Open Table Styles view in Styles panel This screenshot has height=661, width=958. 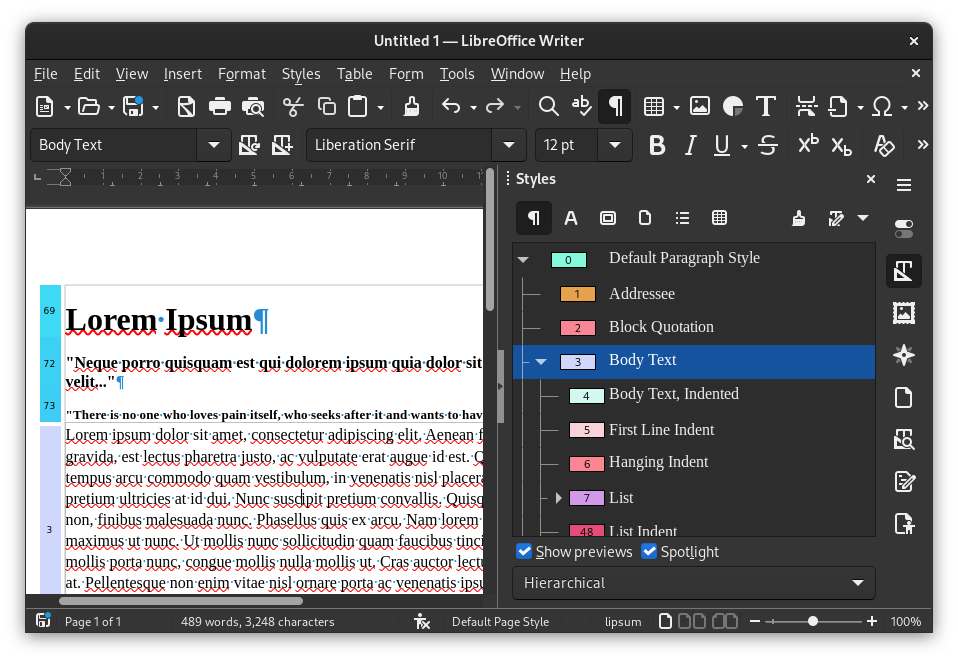[719, 217]
